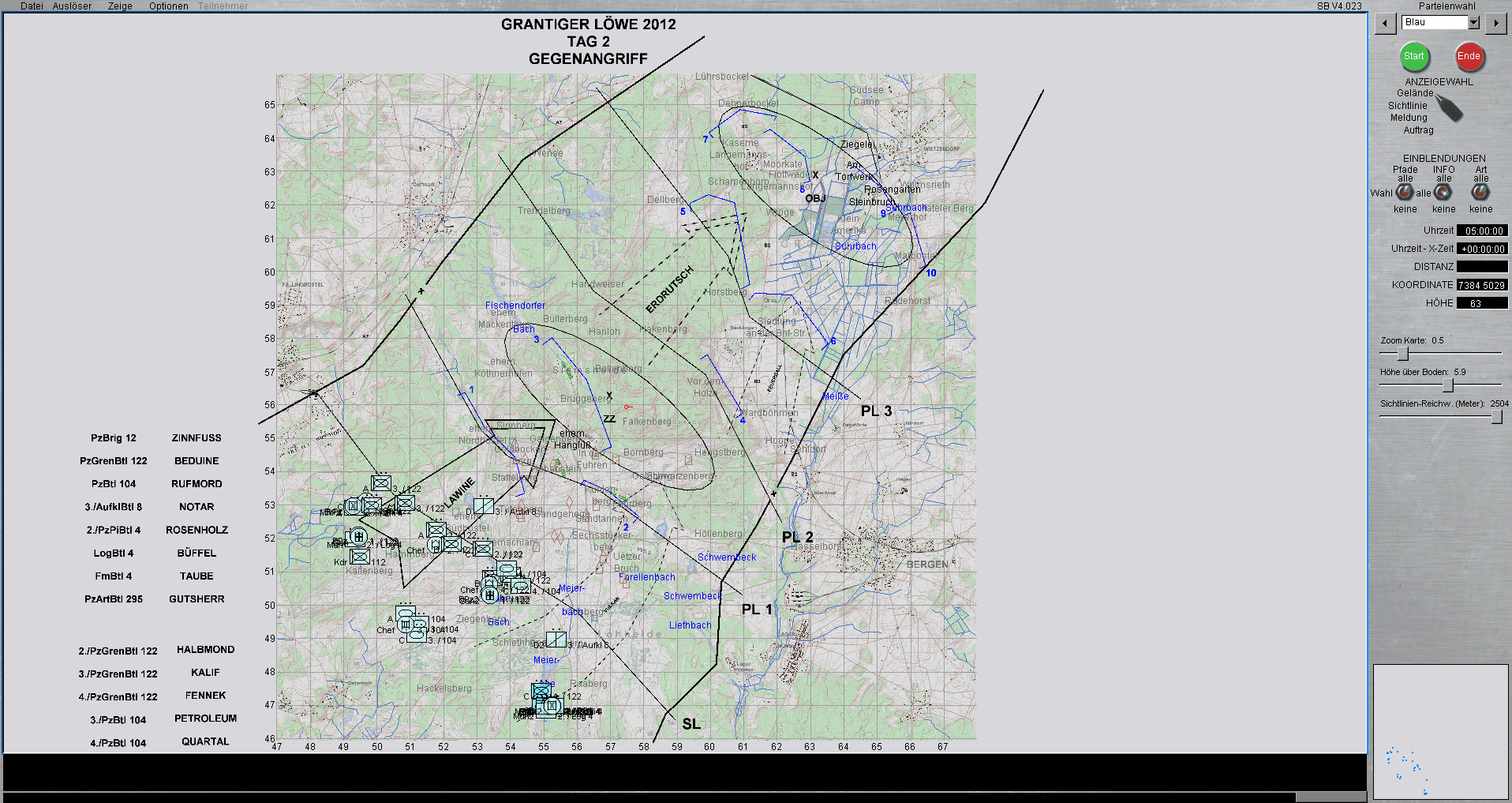The width and height of the screenshot is (1512, 803).
Task: Click the C 2./122 mechanized infantry icon
Action: pyautogui.click(x=484, y=549)
